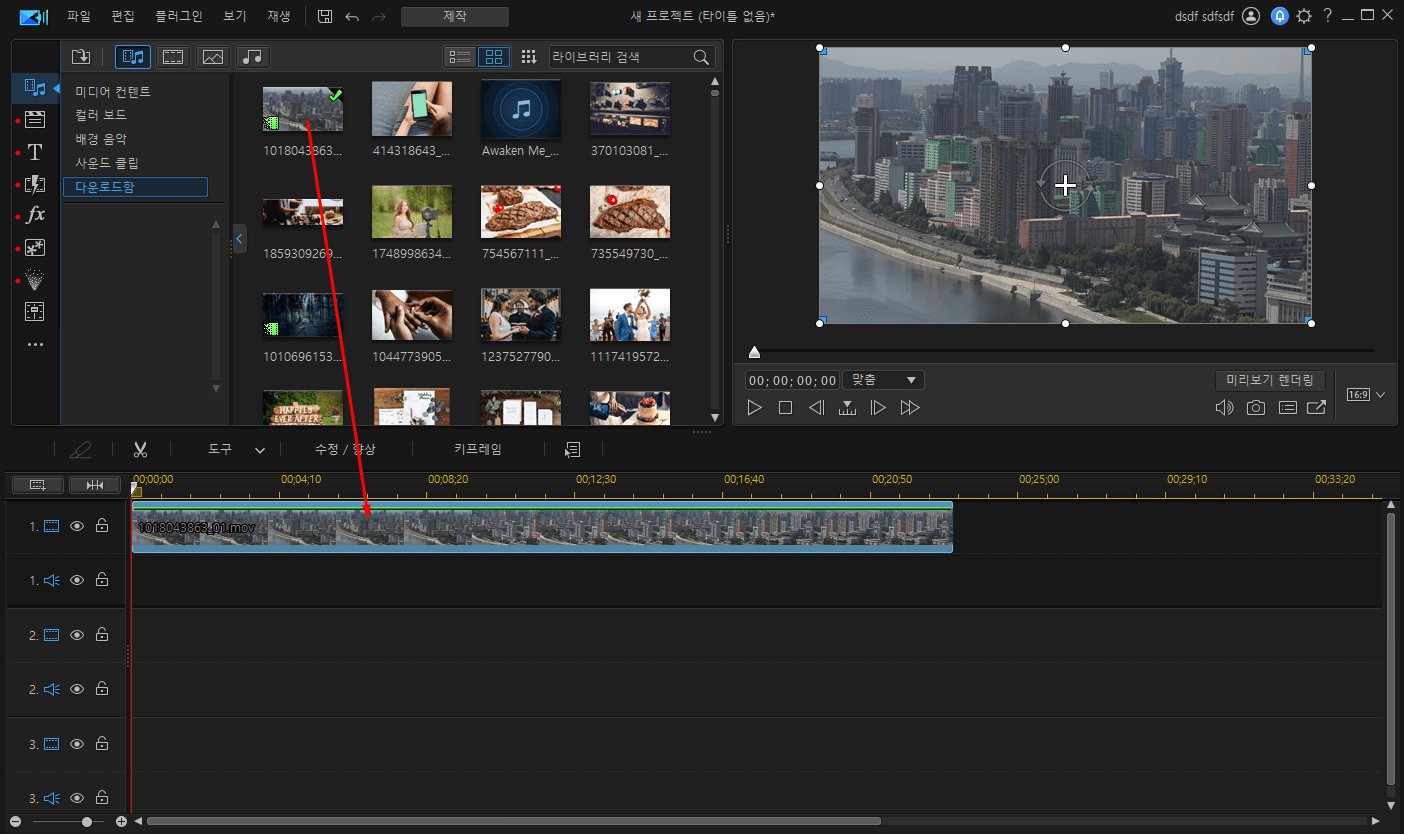Click the preview volume speaker icon
Image resolution: width=1404 pixels, height=834 pixels.
point(1224,408)
